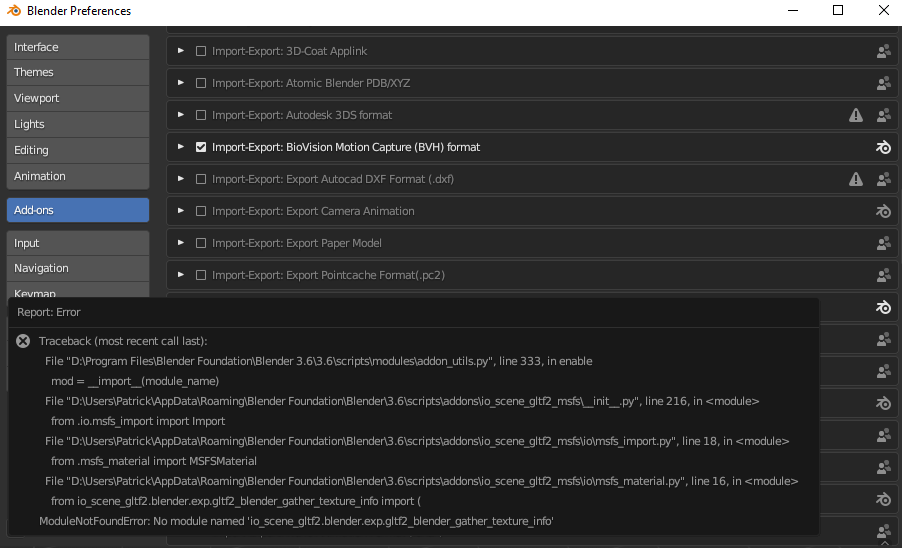
Task: Open the Viewport preferences section
Action: [78, 98]
